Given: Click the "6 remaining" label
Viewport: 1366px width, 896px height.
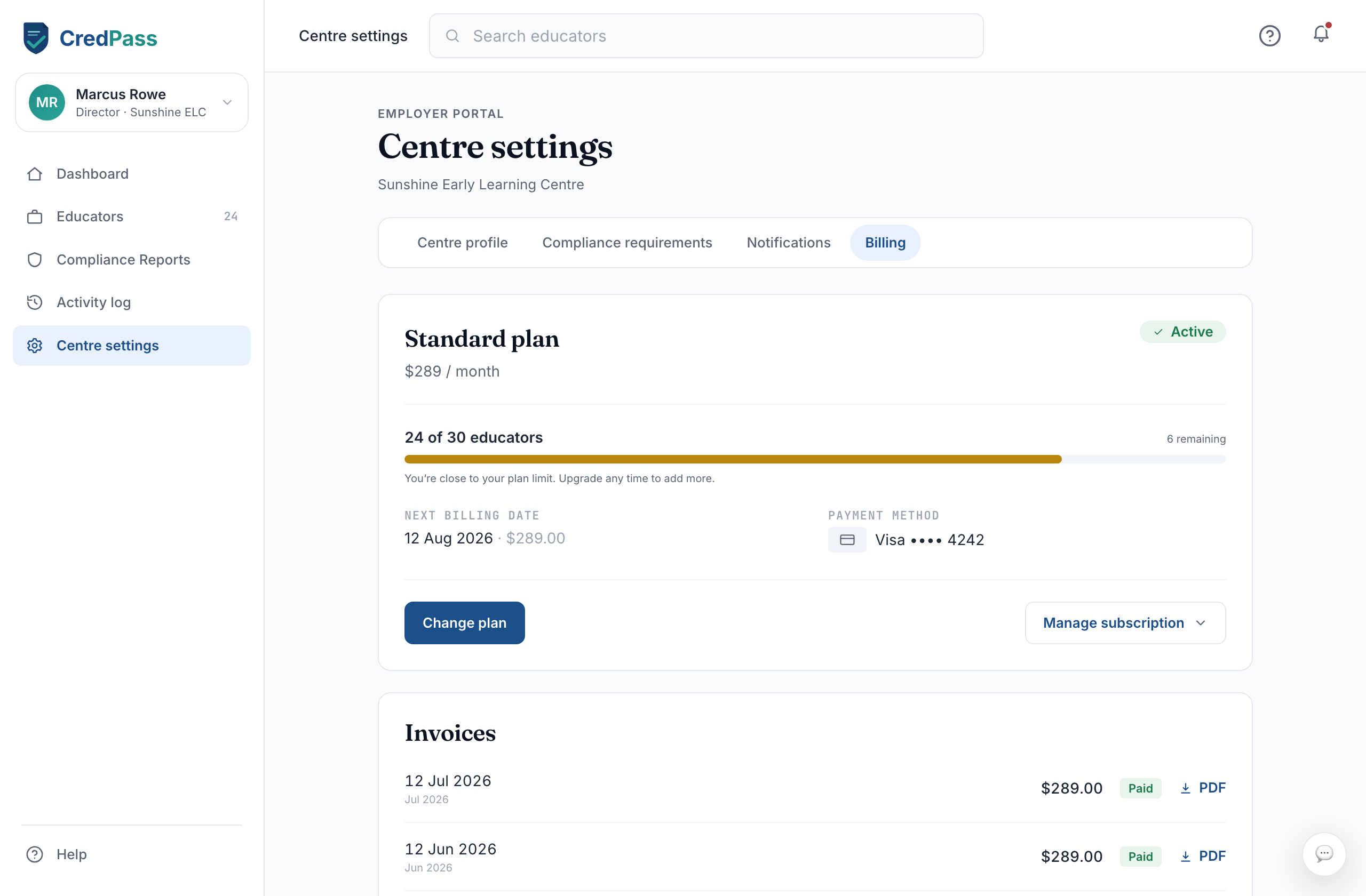Looking at the screenshot, I should click(x=1196, y=439).
